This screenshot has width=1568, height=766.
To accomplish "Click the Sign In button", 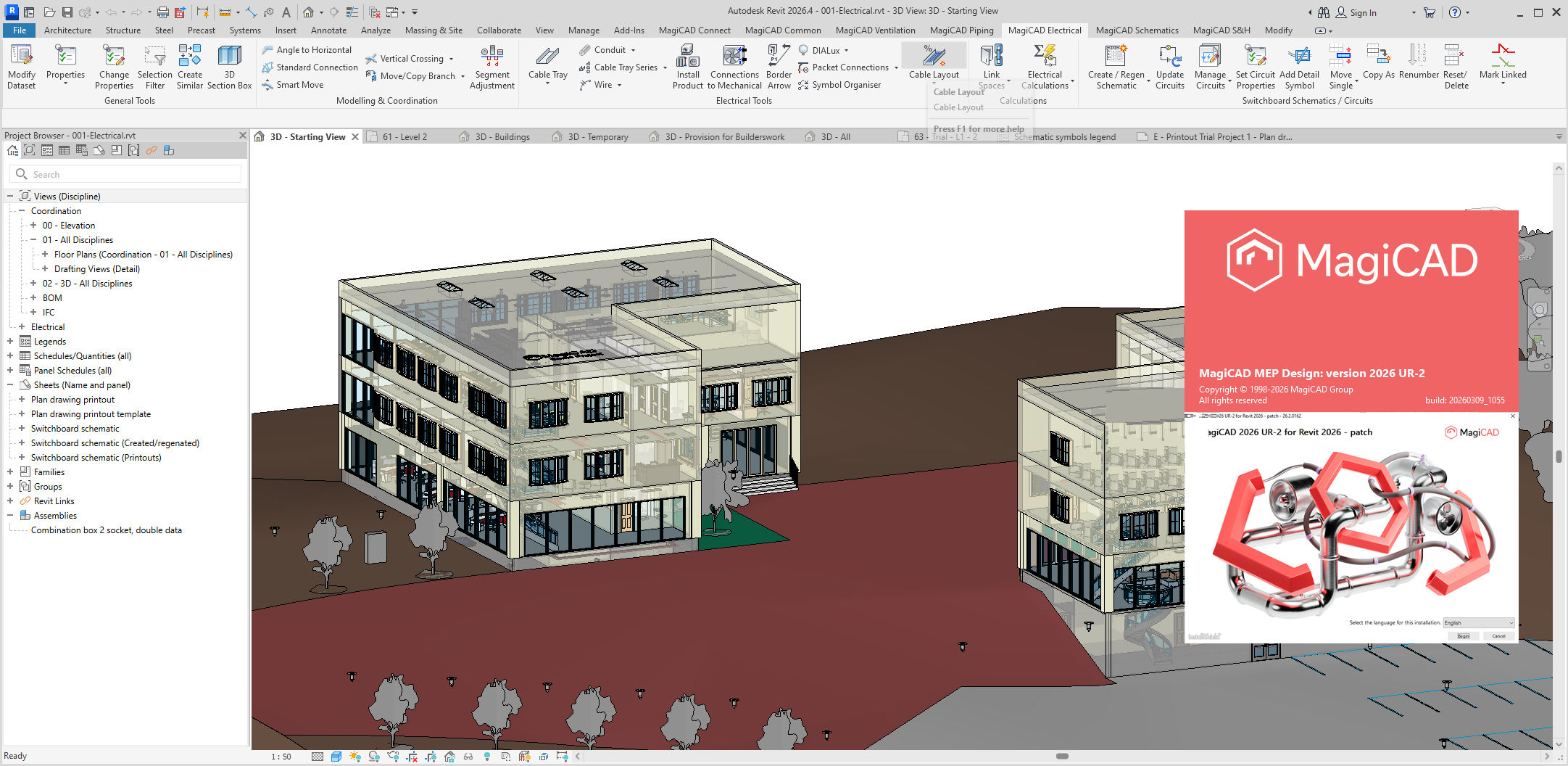I will [1356, 12].
